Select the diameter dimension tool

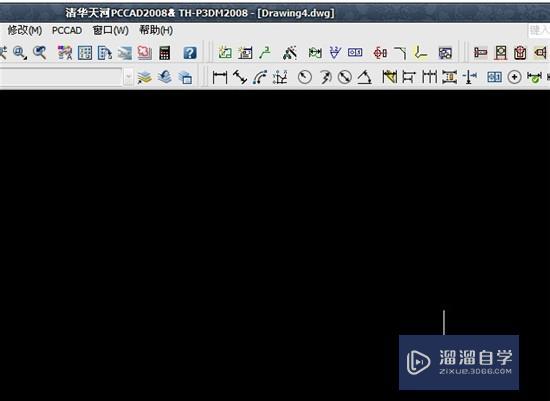tap(345, 77)
